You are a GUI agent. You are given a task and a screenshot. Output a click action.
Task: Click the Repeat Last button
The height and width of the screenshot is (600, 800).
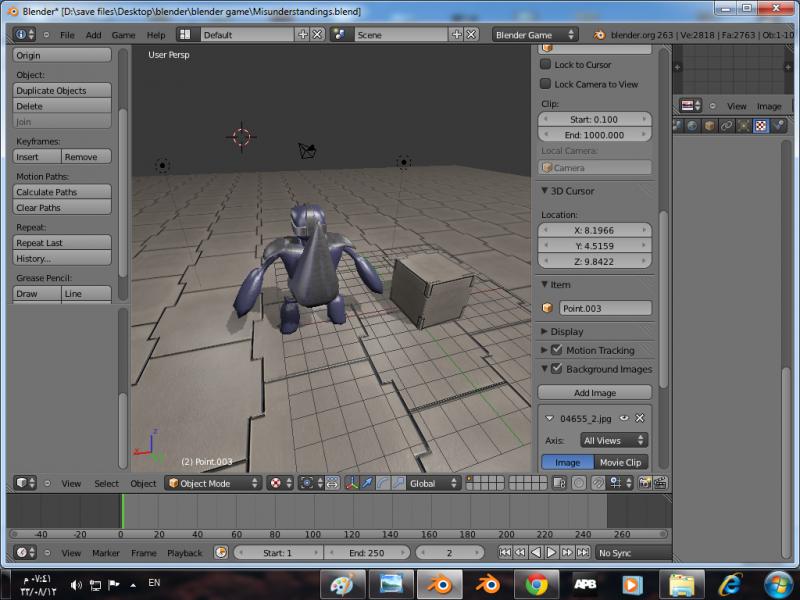[62, 243]
